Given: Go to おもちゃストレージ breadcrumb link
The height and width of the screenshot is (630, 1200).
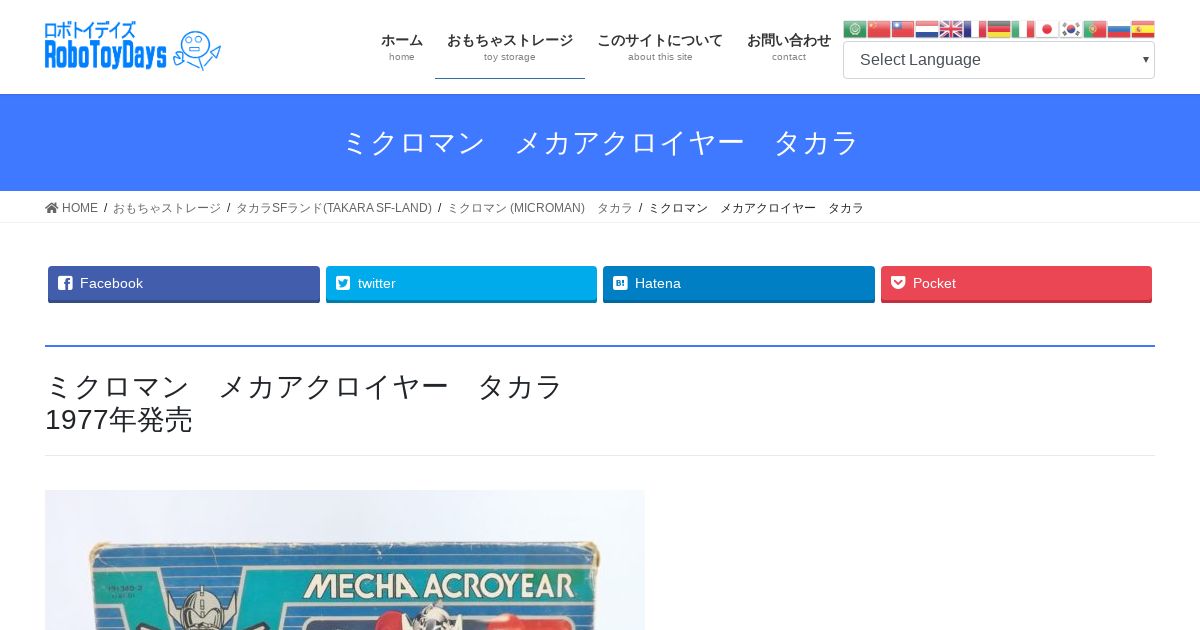Looking at the screenshot, I should [167, 208].
